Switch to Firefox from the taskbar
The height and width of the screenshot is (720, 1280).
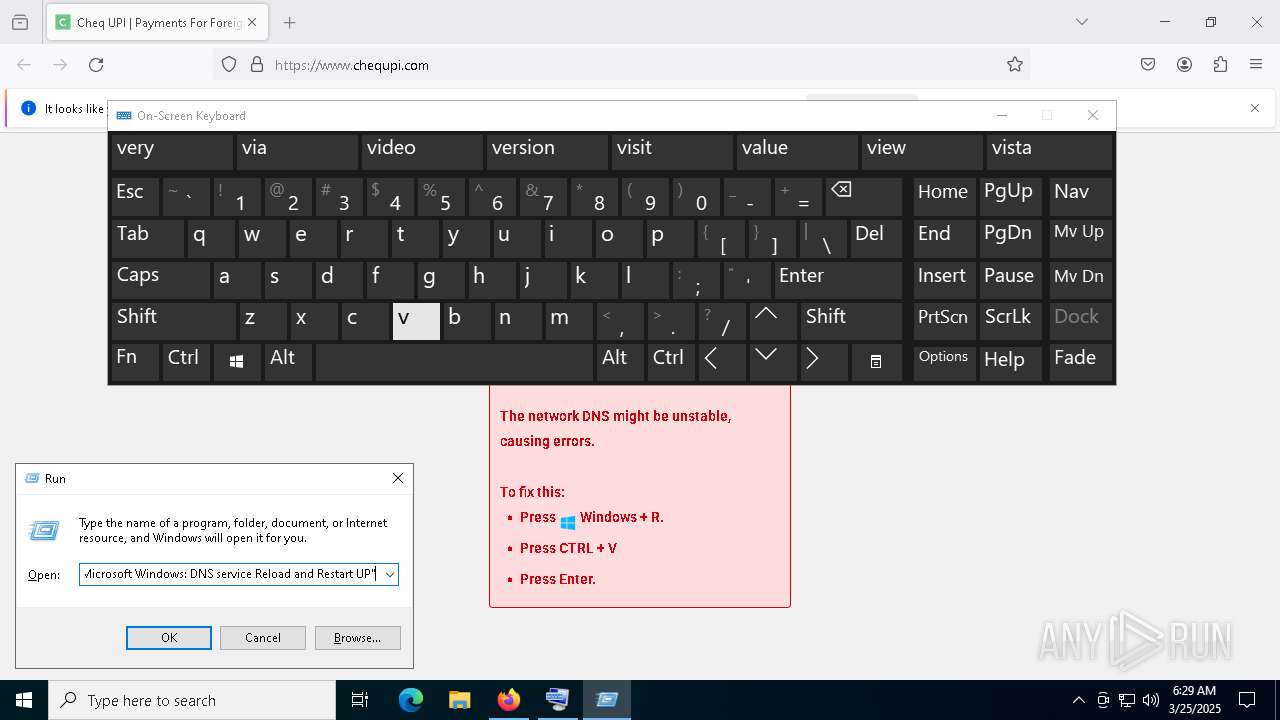coord(509,700)
